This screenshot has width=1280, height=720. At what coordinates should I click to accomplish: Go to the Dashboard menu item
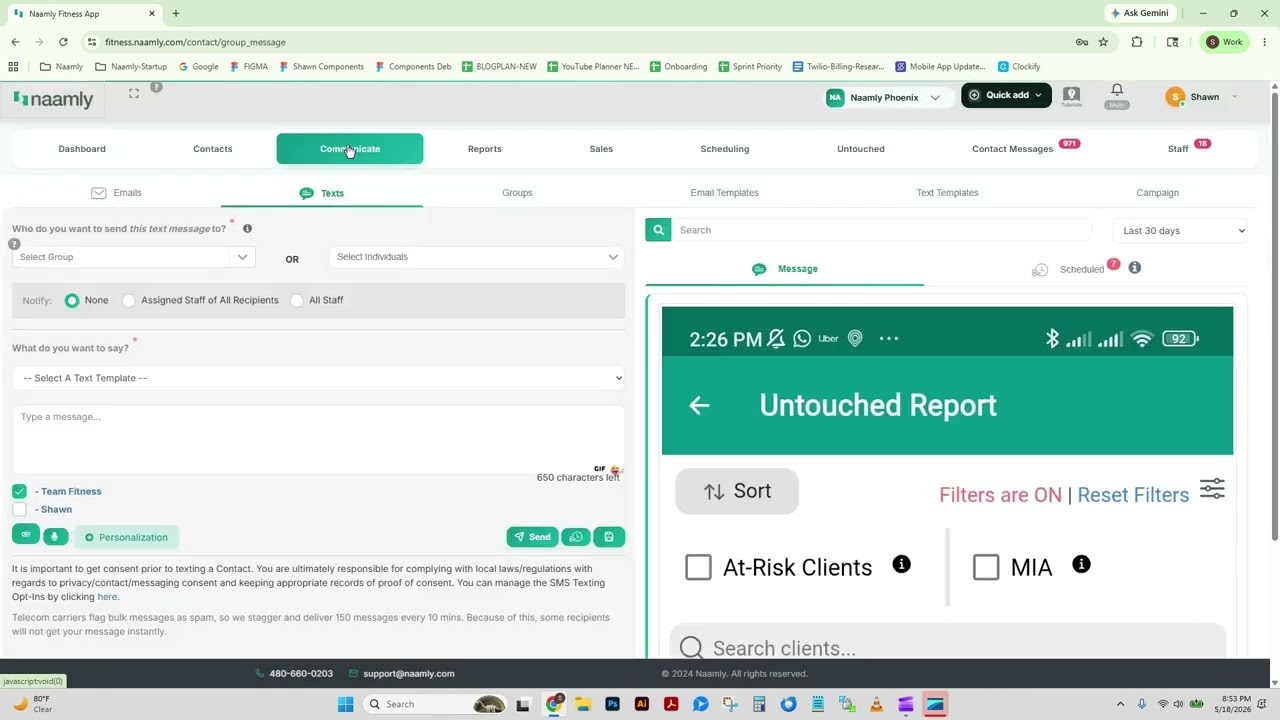tap(82, 149)
